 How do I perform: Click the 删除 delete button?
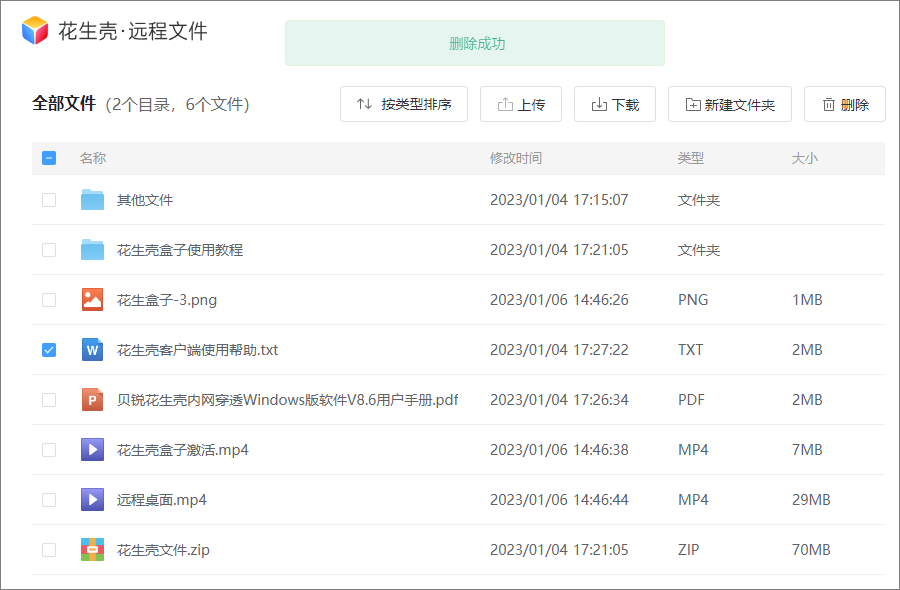(x=845, y=104)
